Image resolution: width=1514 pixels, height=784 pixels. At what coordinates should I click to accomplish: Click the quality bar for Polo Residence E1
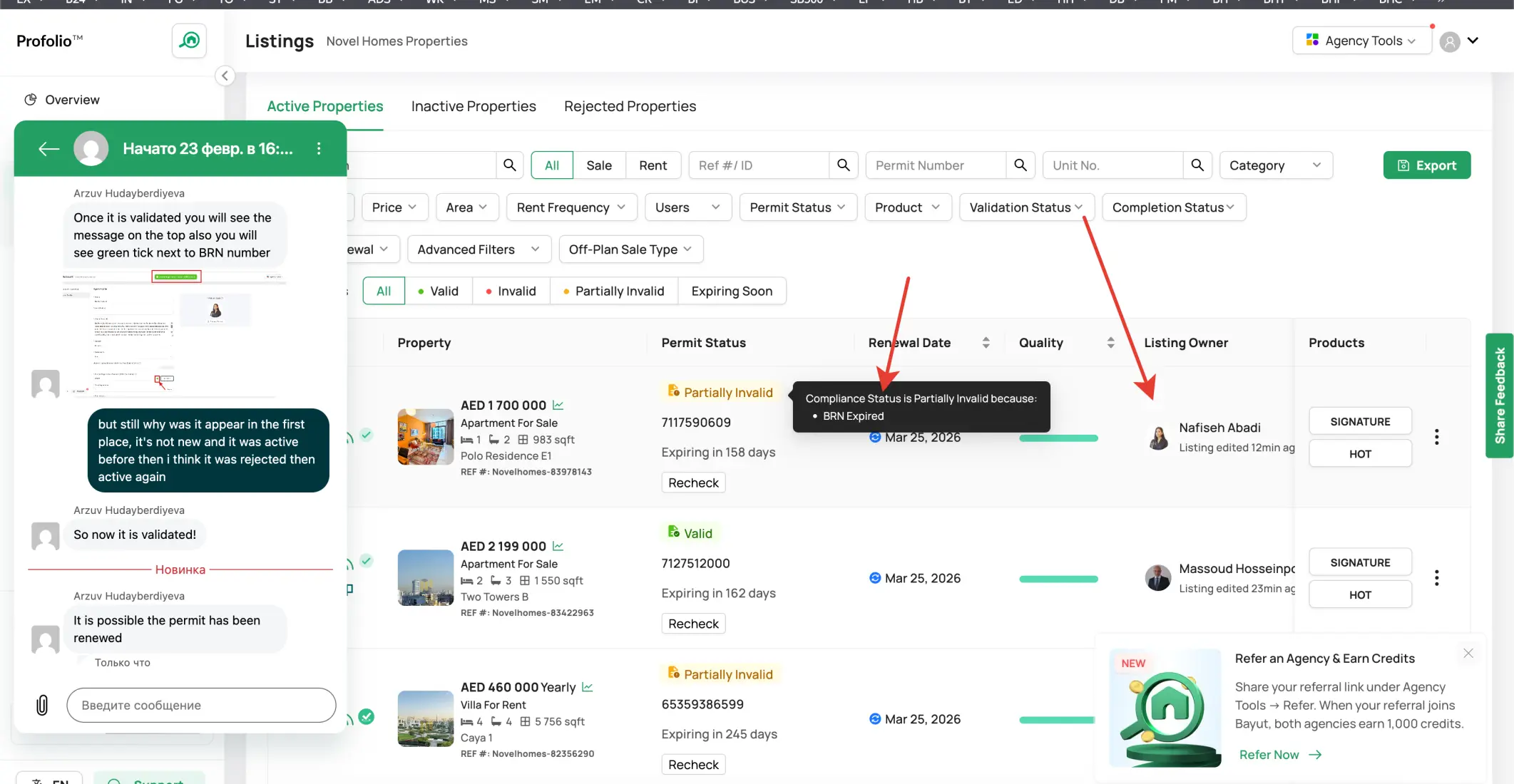1059,438
